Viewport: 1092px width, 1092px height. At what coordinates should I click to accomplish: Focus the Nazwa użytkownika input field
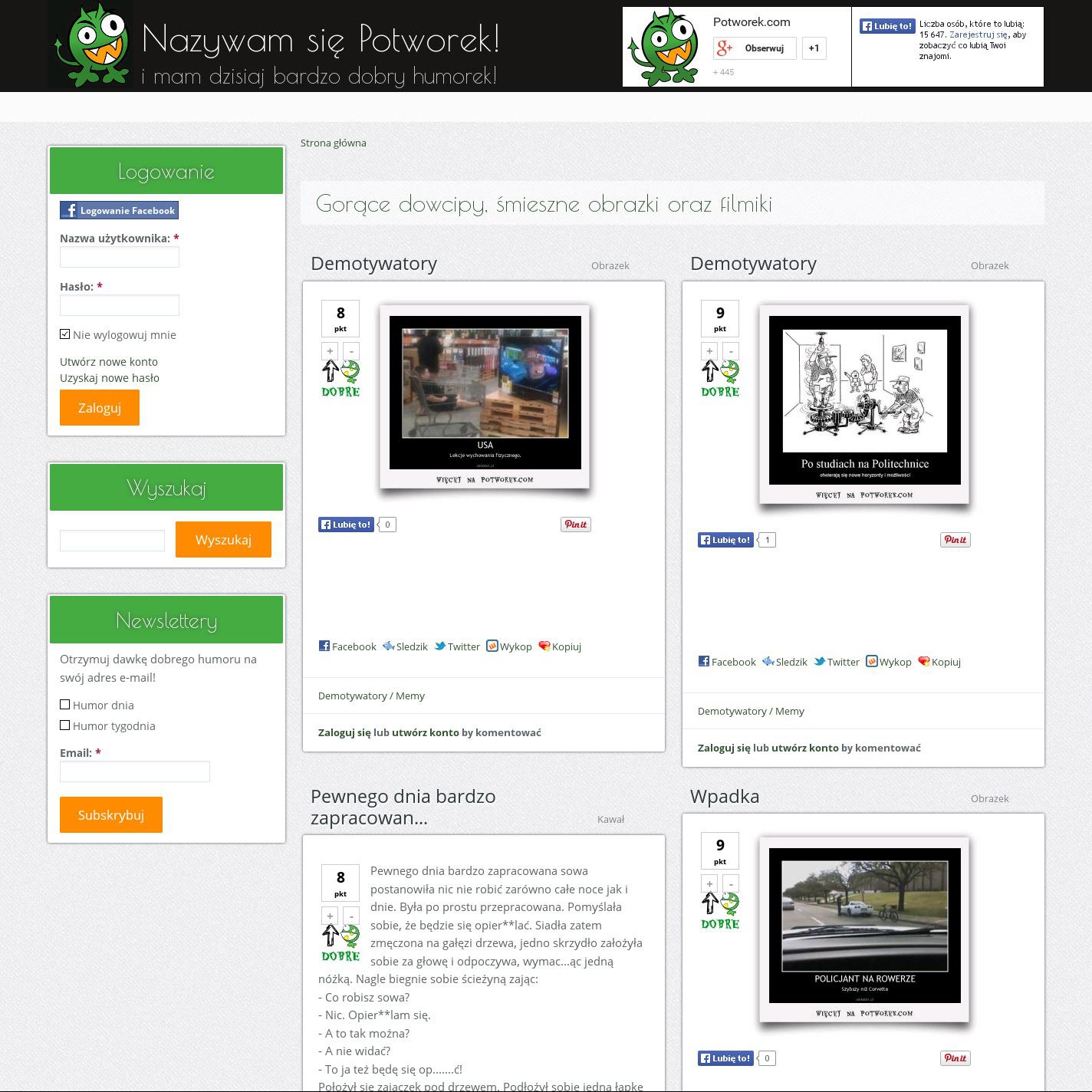pos(120,257)
